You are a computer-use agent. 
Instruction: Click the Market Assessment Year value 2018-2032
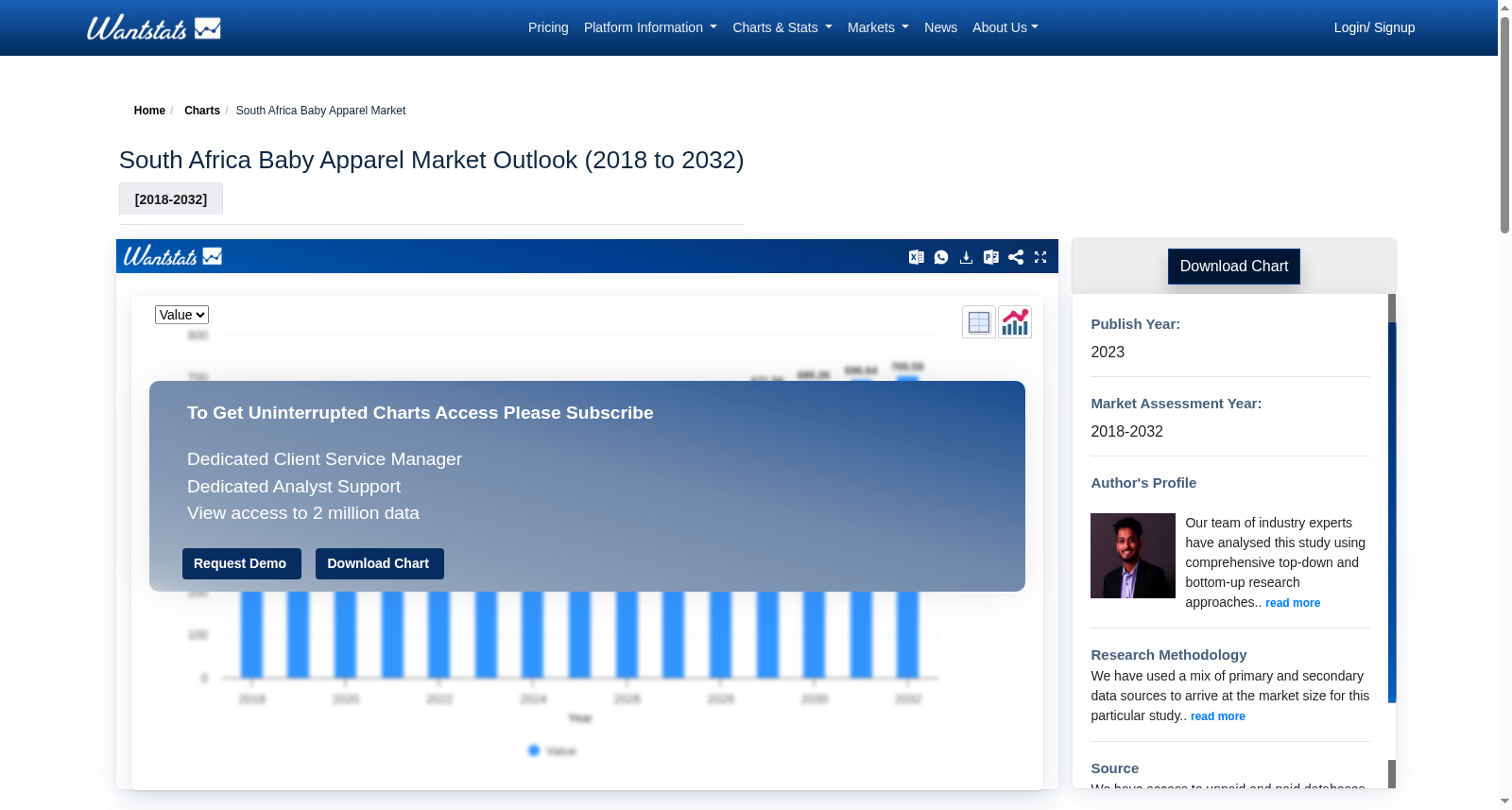(x=1126, y=431)
